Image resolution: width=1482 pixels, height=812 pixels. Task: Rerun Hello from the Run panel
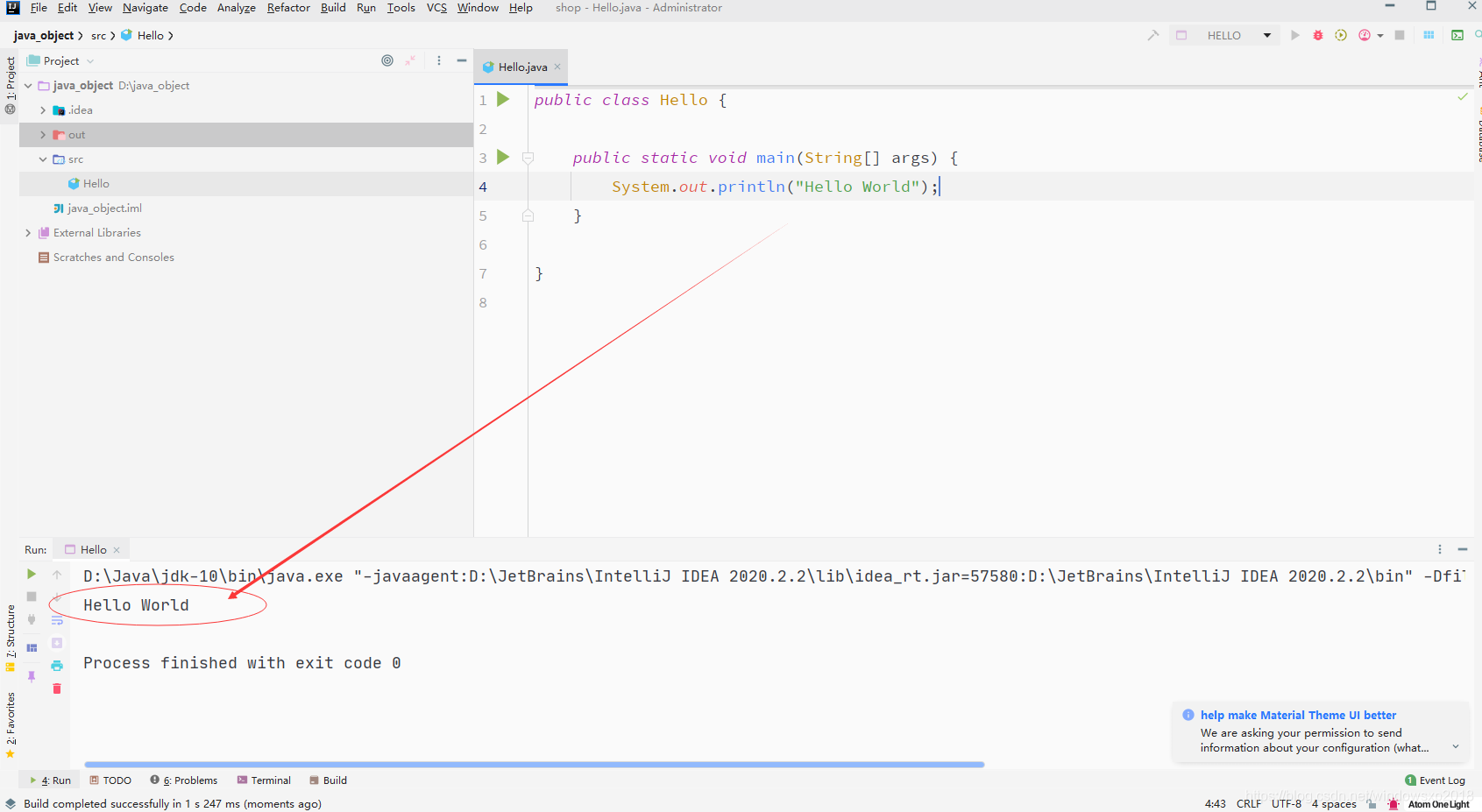pyautogui.click(x=32, y=574)
